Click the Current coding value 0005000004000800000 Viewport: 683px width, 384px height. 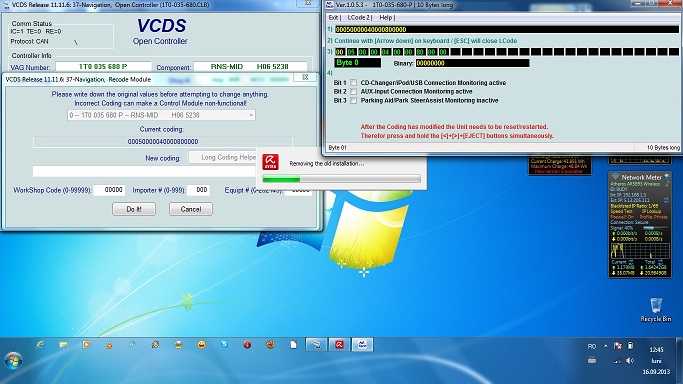pyautogui.click(x=163, y=141)
